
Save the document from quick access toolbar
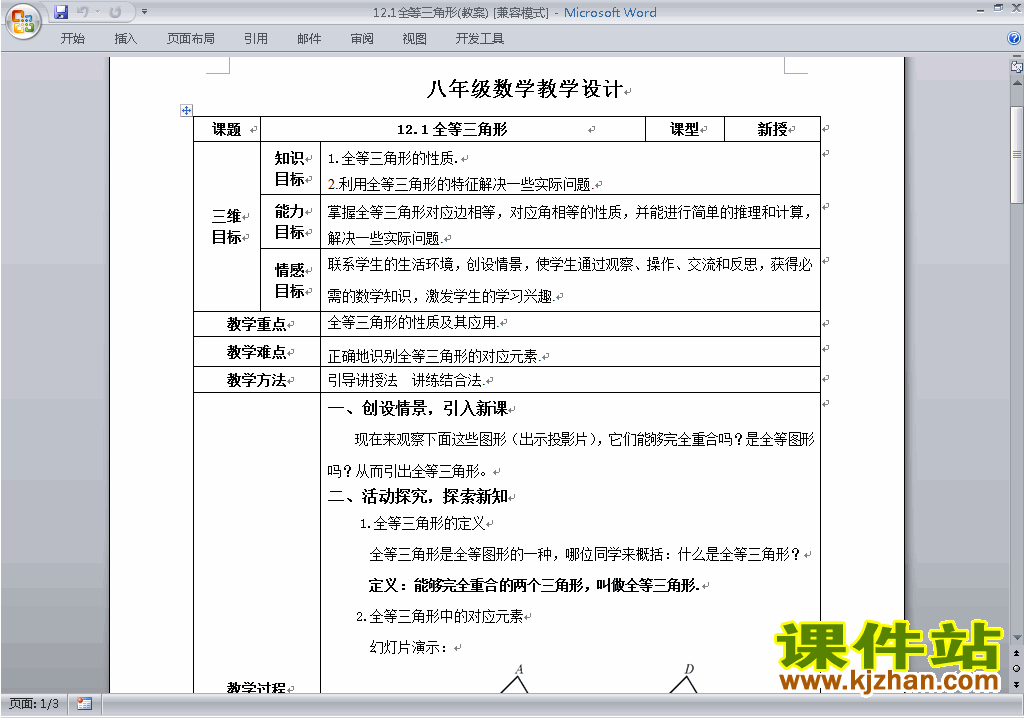tap(61, 12)
